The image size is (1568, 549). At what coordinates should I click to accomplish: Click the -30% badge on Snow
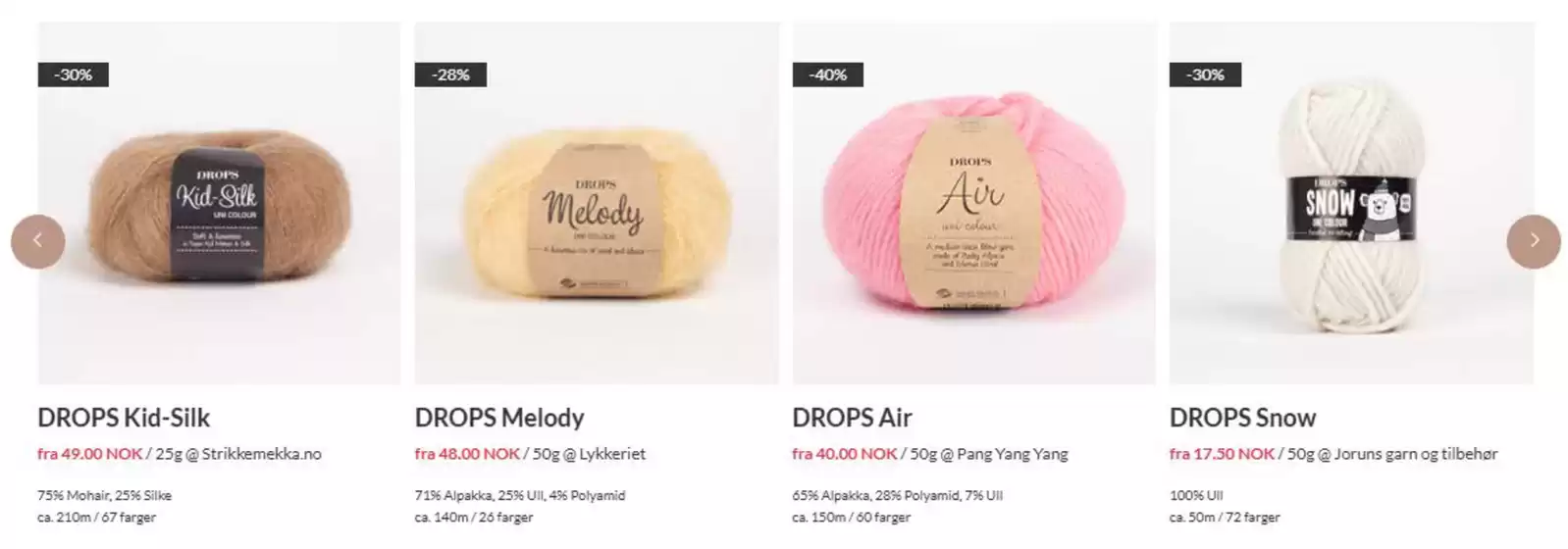[1205, 75]
